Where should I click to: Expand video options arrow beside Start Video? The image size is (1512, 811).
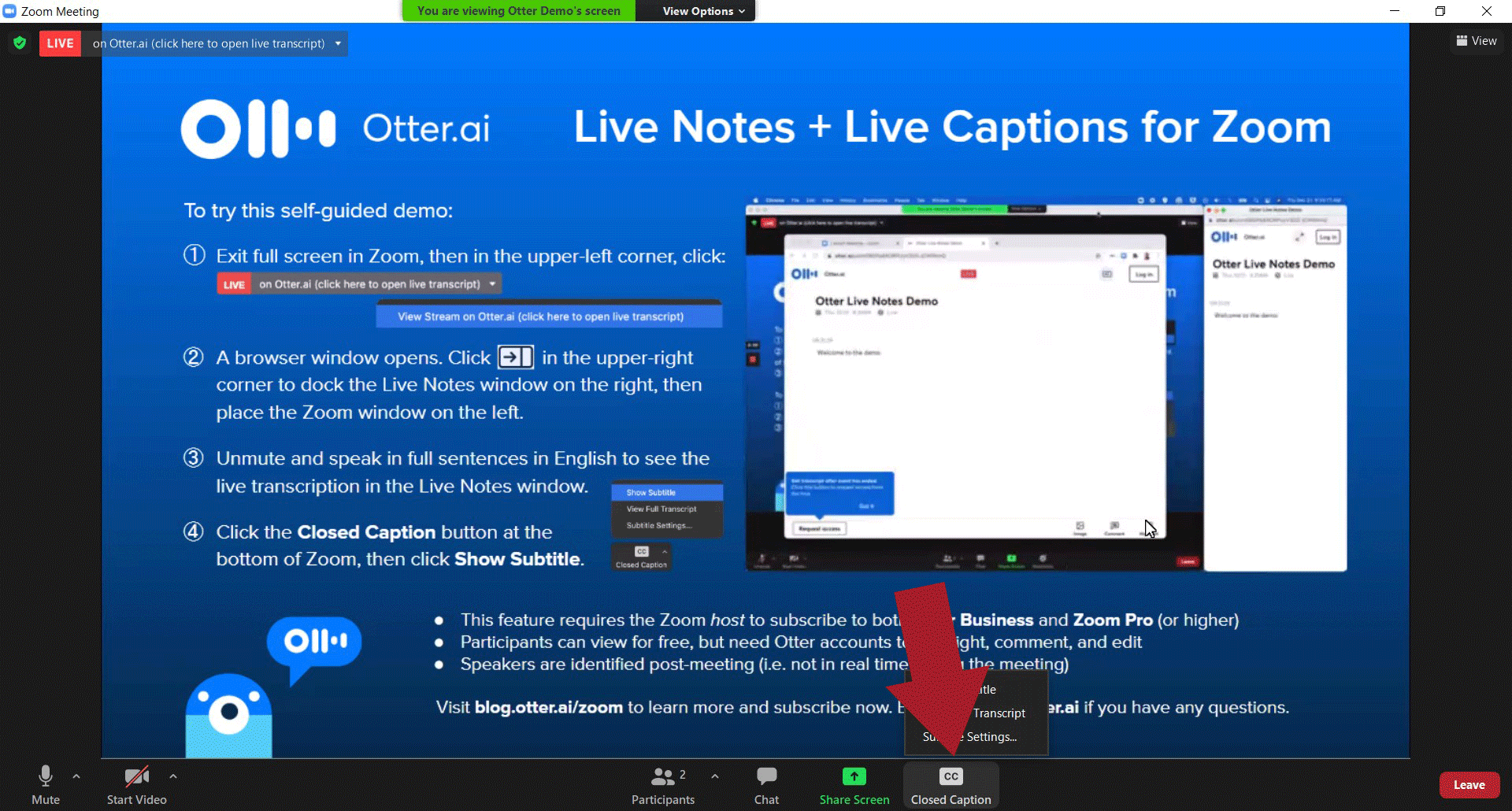173,776
